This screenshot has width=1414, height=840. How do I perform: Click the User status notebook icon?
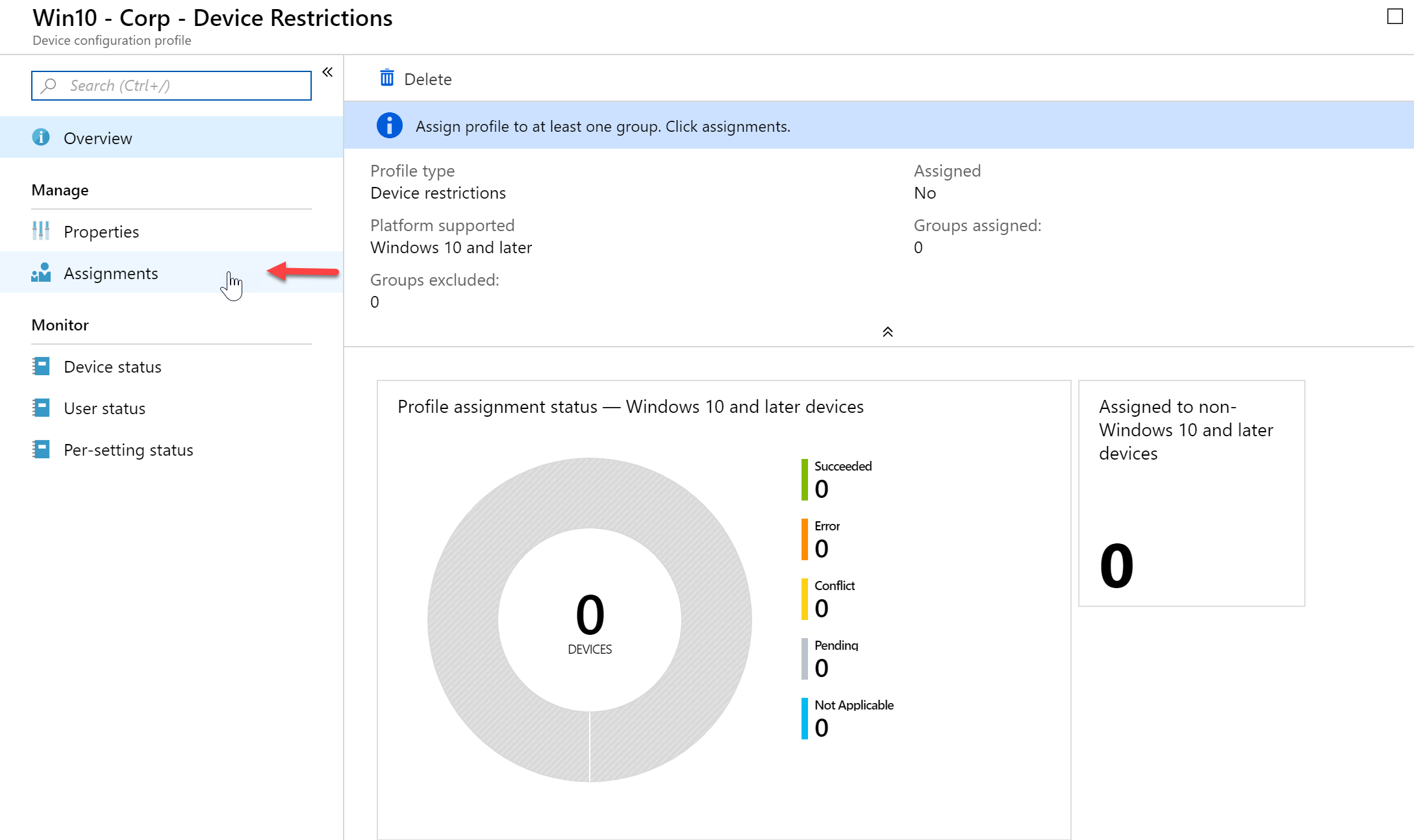pos(41,408)
